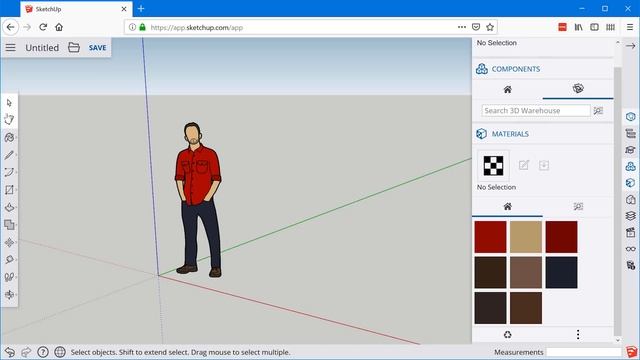Open the Styles house icon panel
Image resolution: width=640 pixels, height=360 pixels.
631,199
